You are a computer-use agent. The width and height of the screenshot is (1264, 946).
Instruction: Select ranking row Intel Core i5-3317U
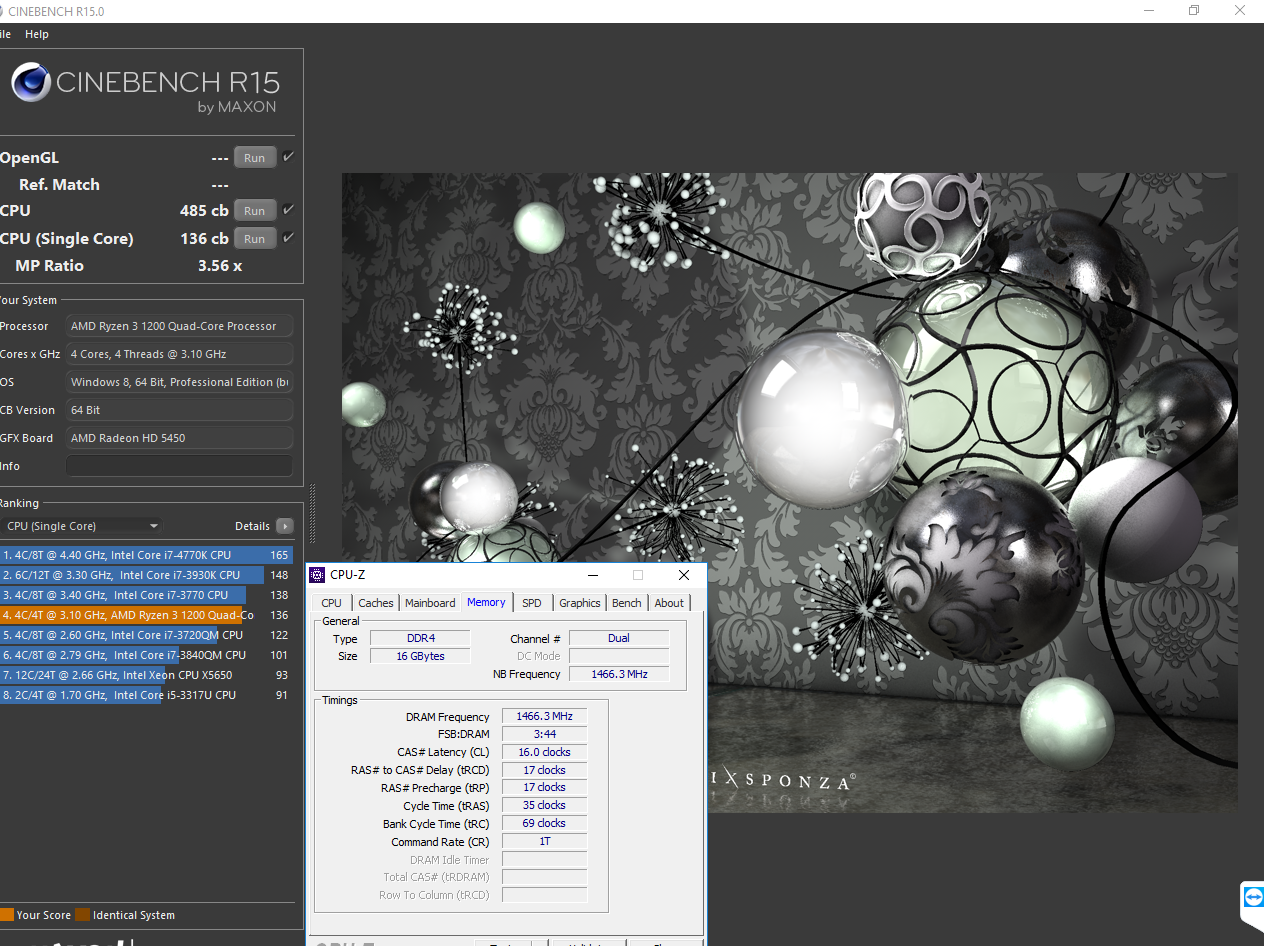point(147,695)
